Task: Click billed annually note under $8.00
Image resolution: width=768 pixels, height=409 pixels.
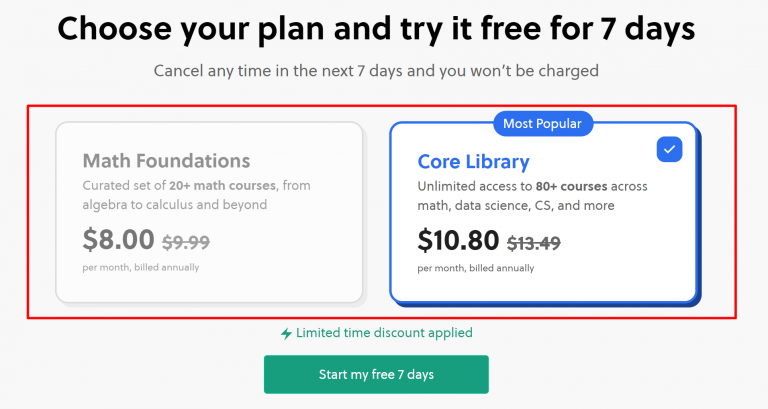Action: click(x=141, y=267)
